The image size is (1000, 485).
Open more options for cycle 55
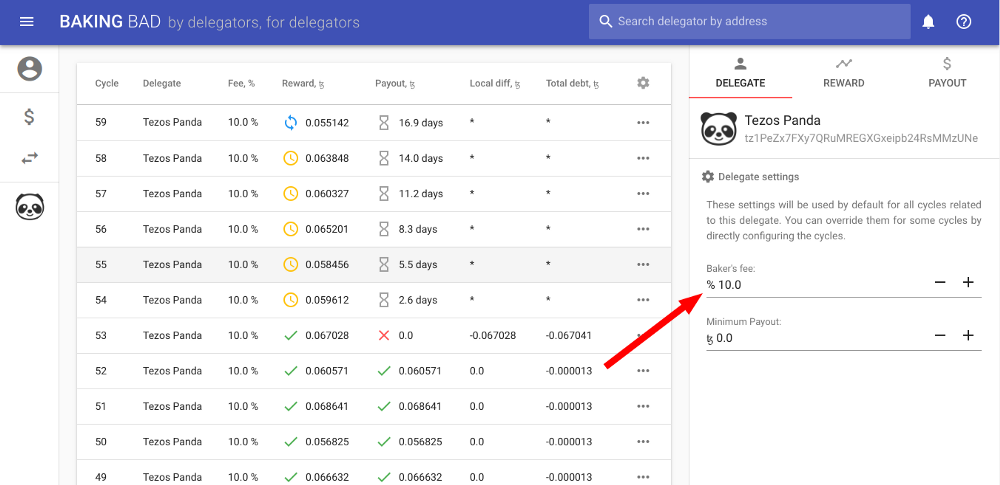click(643, 264)
